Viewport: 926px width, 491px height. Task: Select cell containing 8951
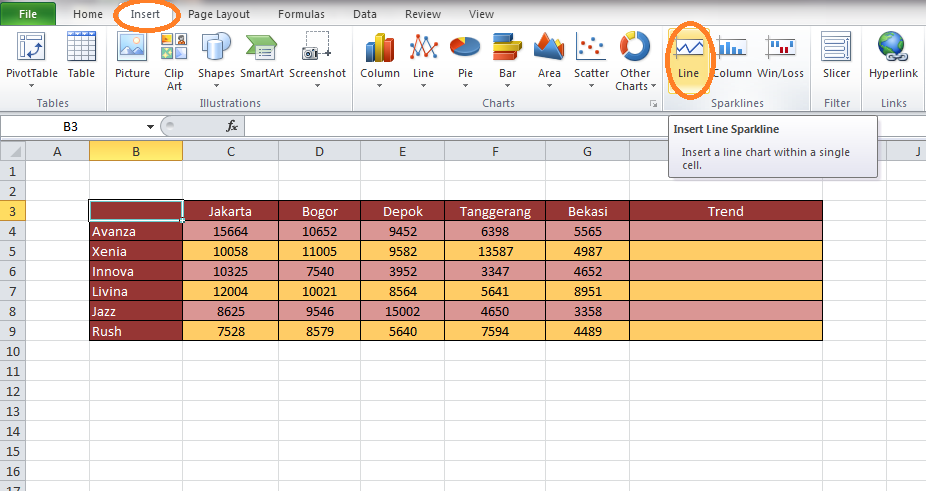[588, 291]
